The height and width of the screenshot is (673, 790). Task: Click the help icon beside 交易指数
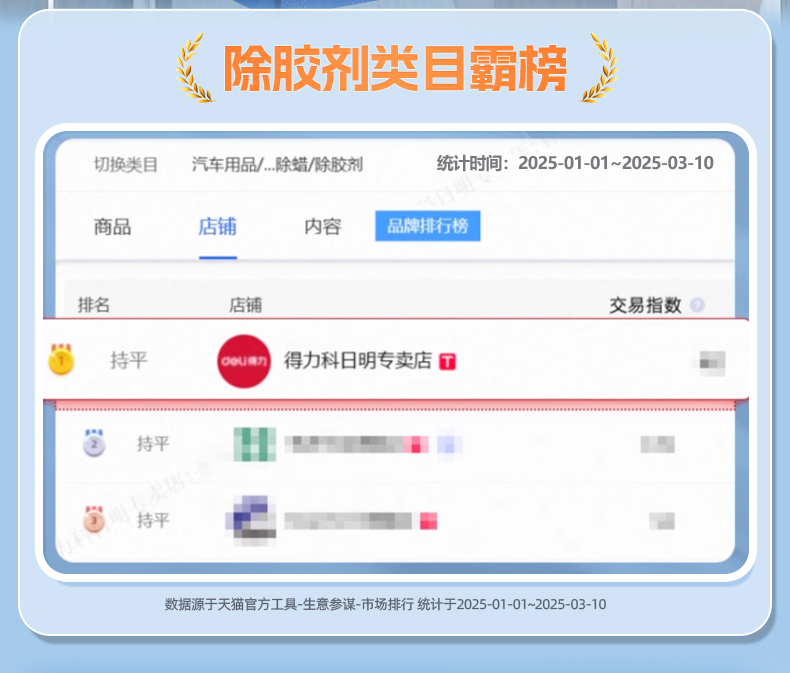click(697, 305)
